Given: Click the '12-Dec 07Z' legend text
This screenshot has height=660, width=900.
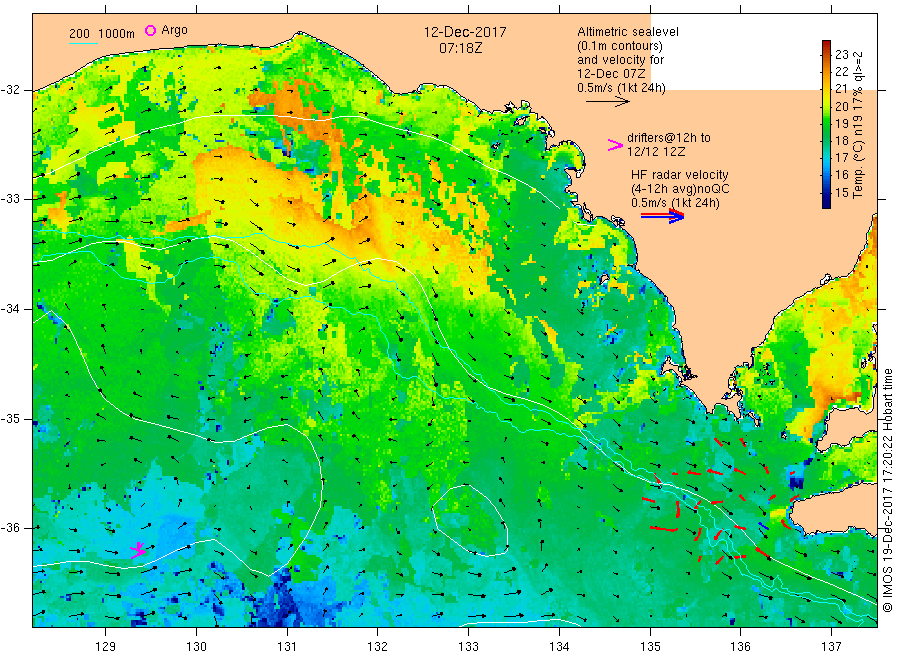Looking at the screenshot, I should coord(611,74).
